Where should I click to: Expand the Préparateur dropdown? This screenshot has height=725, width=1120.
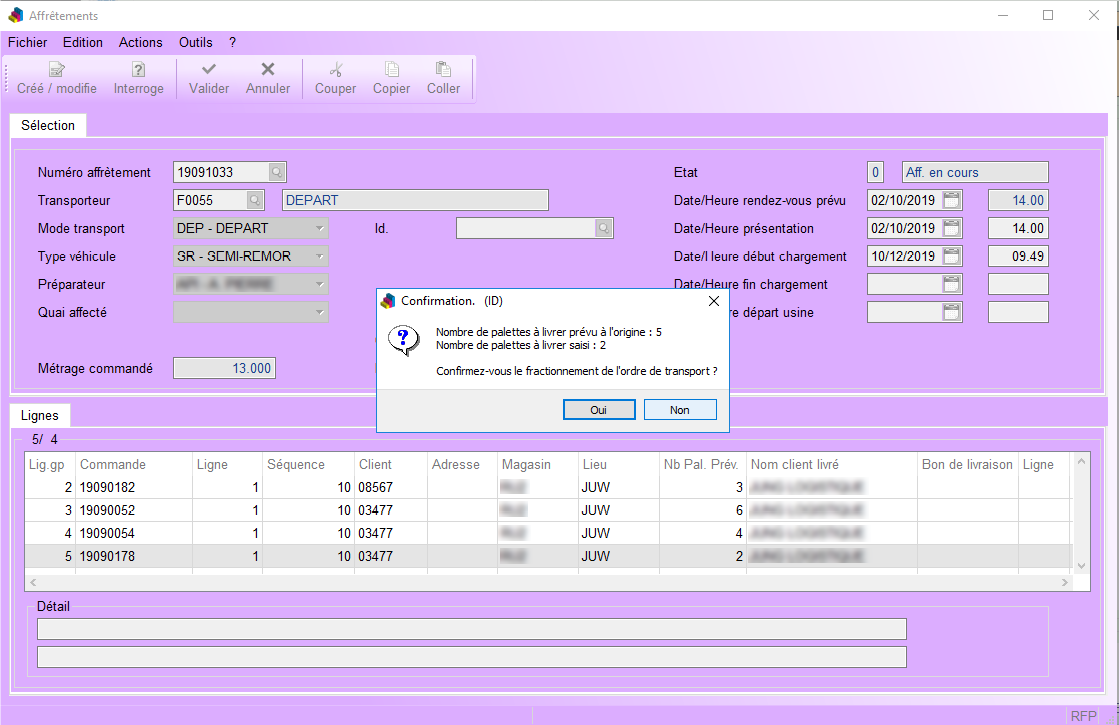[x=319, y=284]
